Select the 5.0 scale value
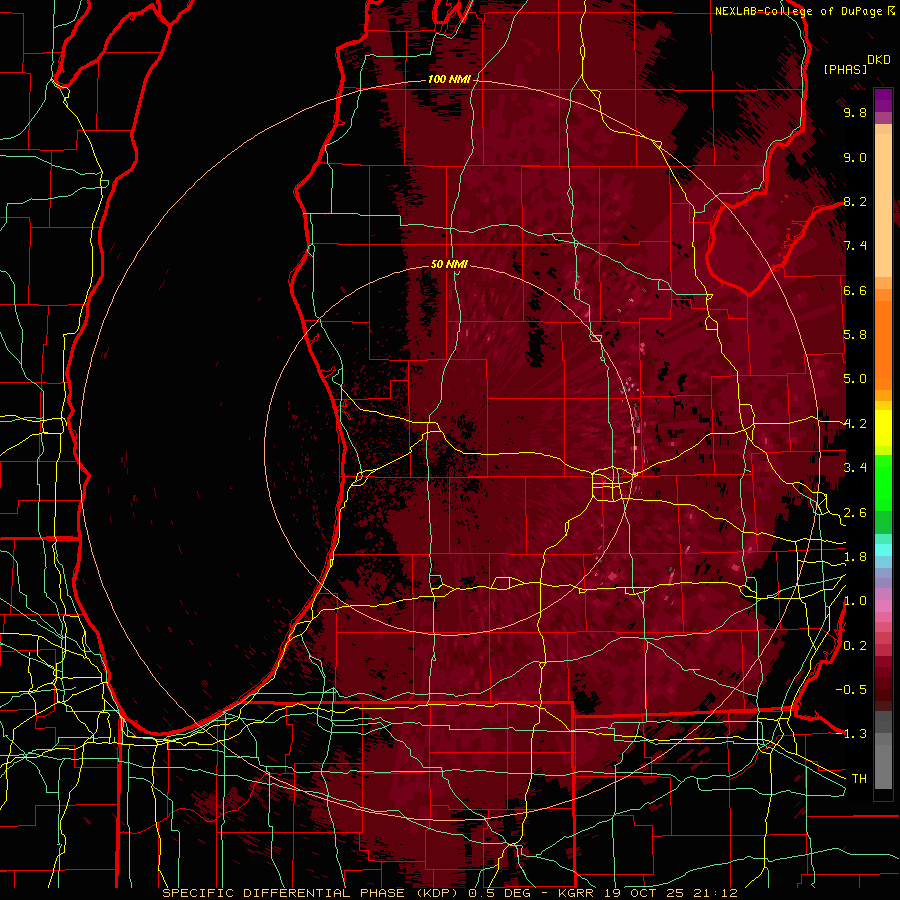This screenshot has width=900, height=900. (855, 379)
